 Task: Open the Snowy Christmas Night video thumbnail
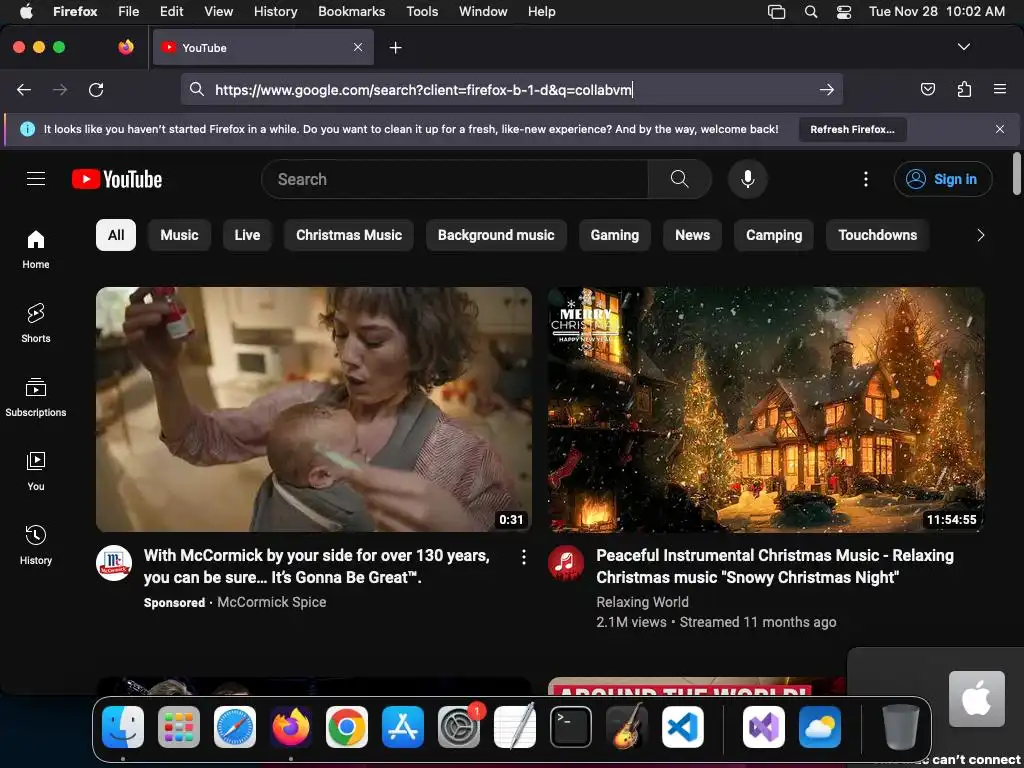coord(766,409)
